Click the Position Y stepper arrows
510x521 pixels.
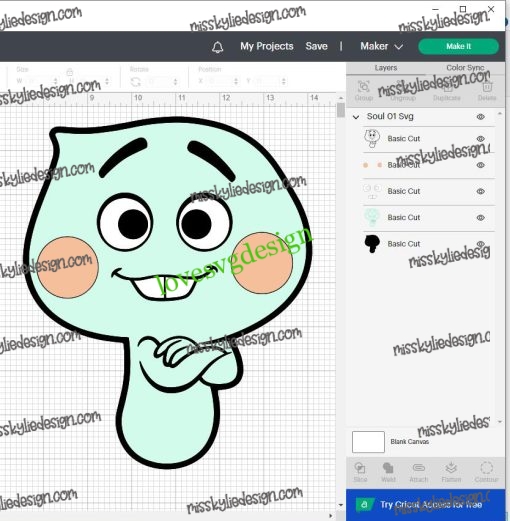284,81
